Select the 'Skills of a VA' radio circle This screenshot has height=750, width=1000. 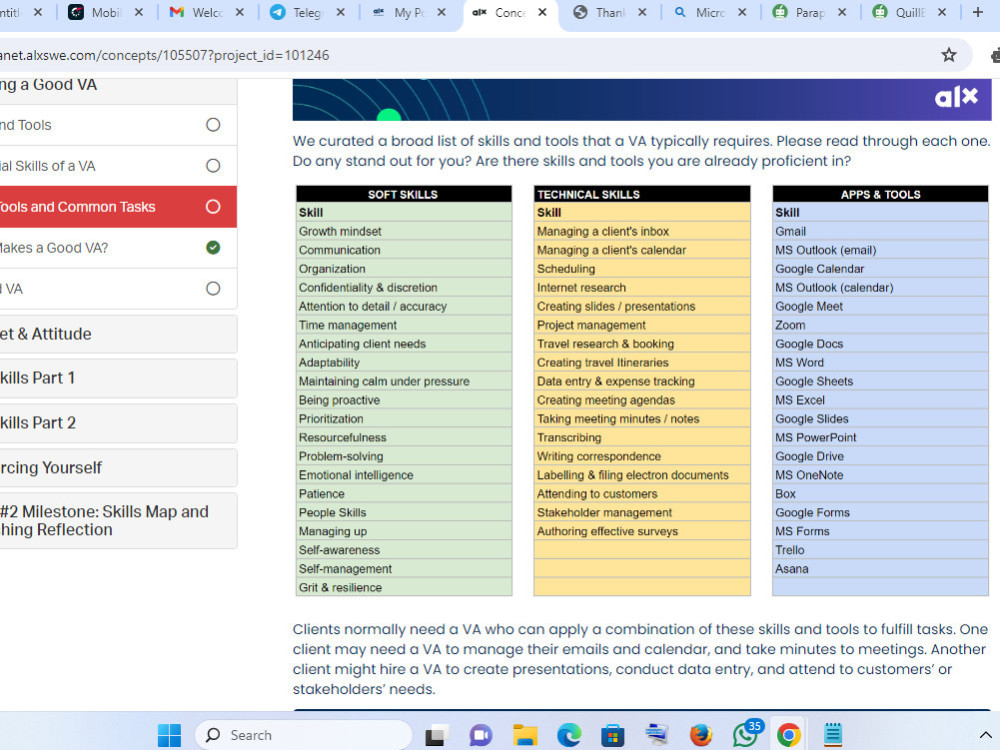point(213,166)
